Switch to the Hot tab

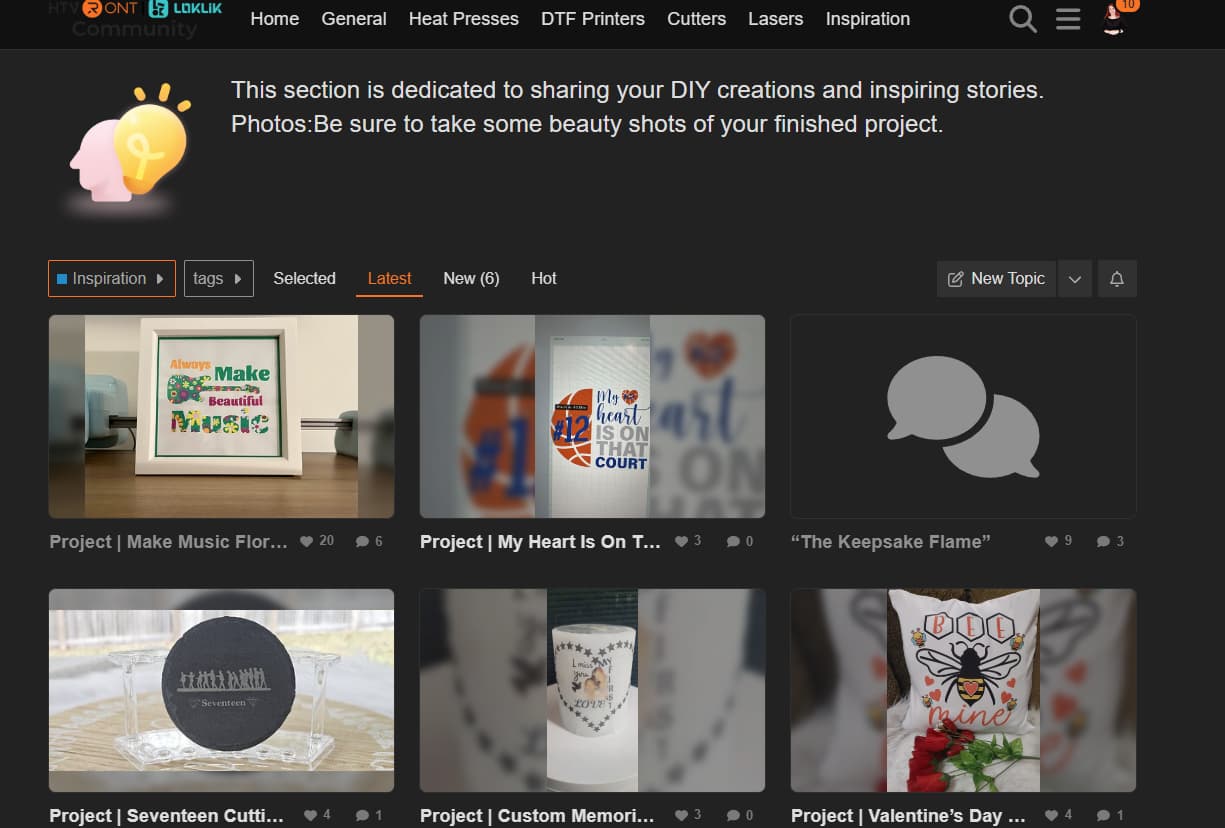(x=544, y=279)
